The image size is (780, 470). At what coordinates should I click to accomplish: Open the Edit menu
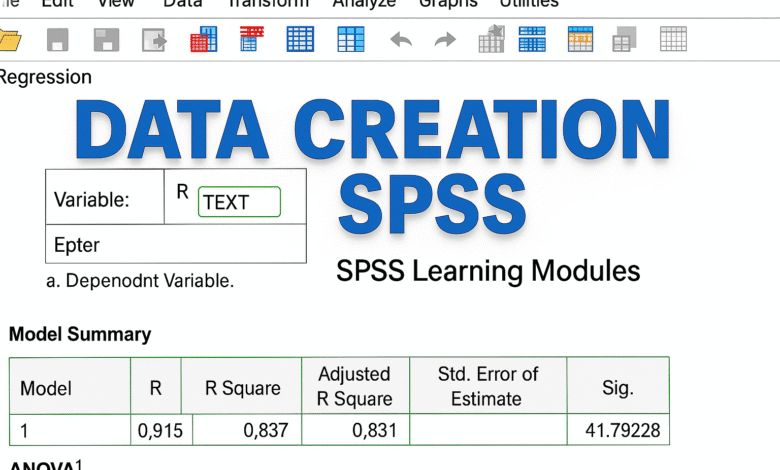point(57,3)
